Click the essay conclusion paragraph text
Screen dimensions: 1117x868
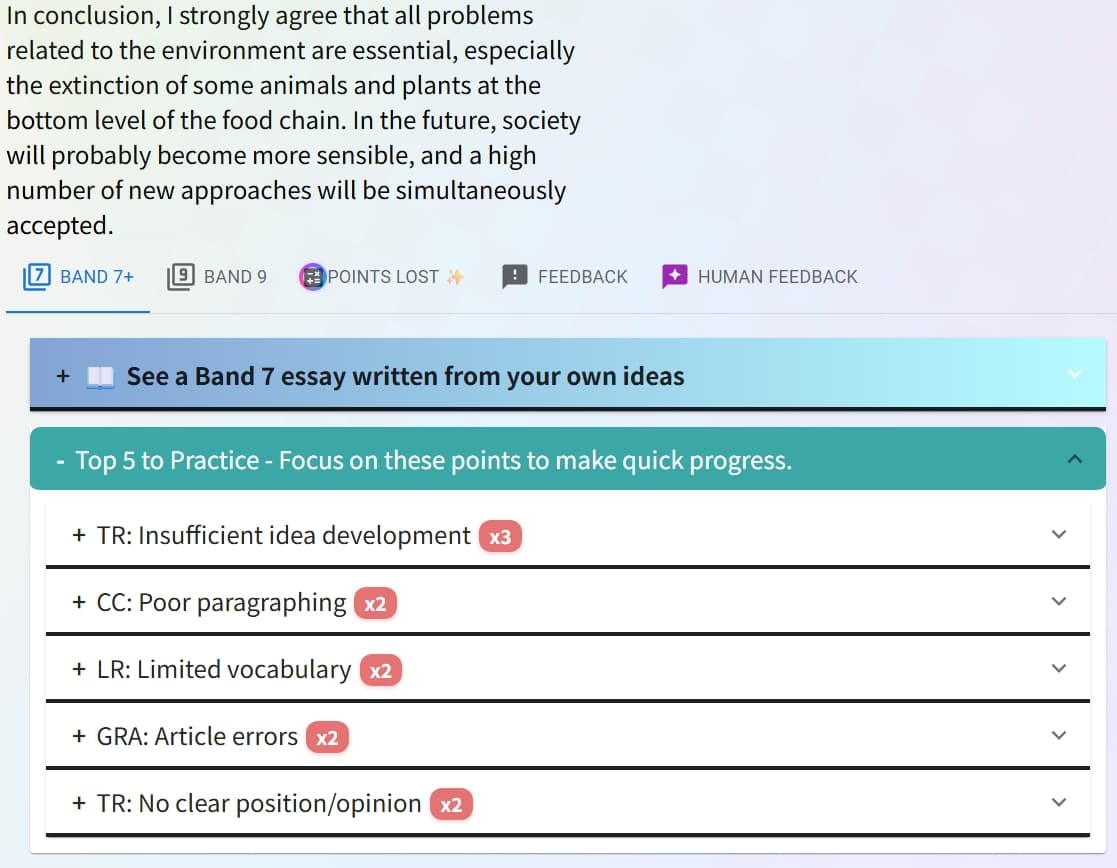[290, 121]
